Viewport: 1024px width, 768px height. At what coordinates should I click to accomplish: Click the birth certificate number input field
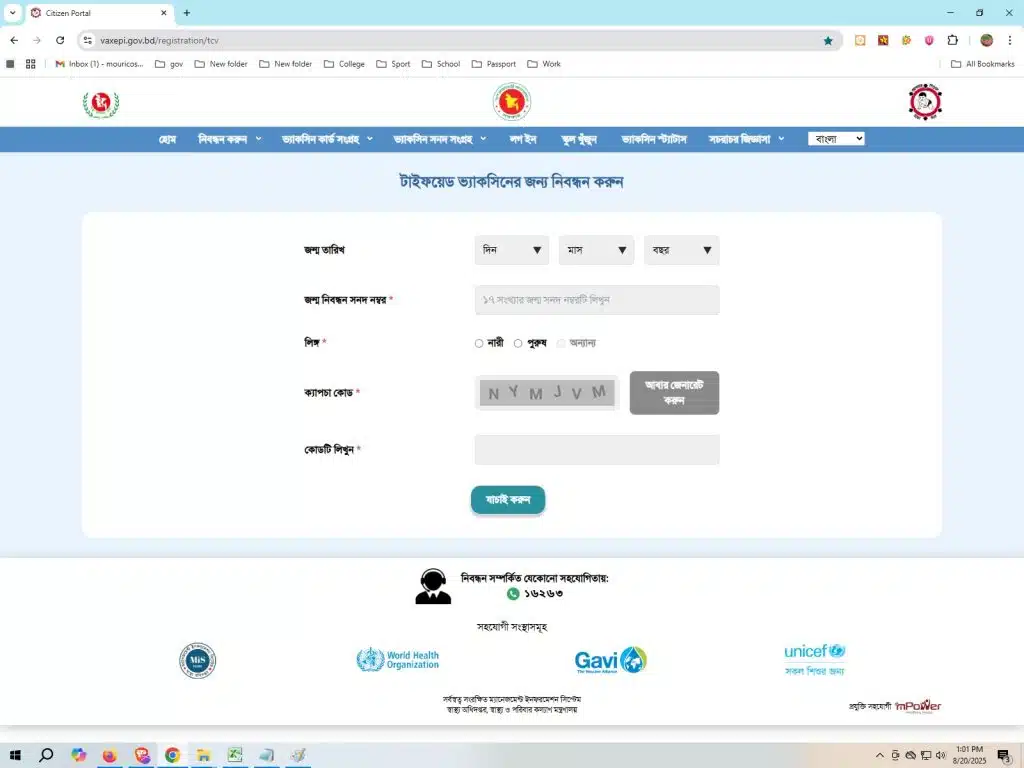(597, 300)
